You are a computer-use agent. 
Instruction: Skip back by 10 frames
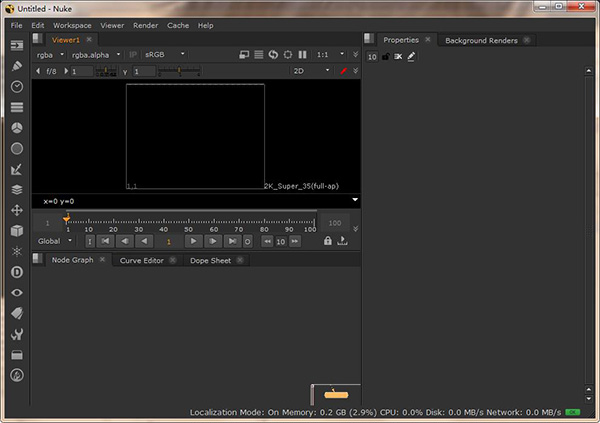(x=267, y=241)
